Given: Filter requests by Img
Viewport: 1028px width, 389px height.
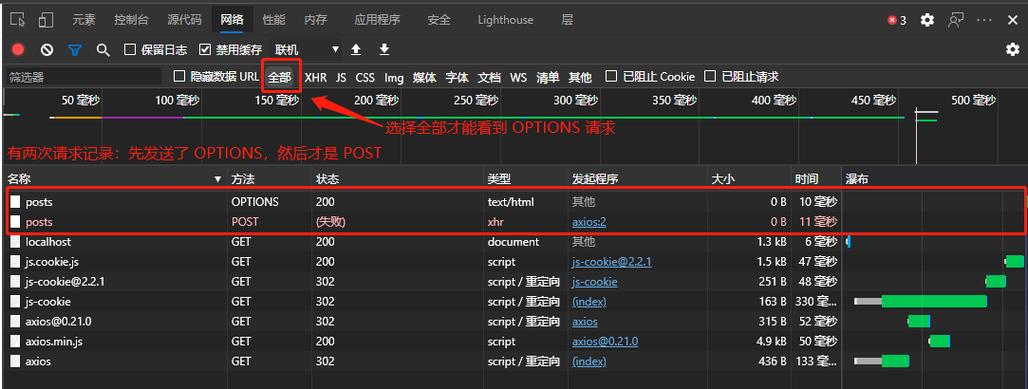Looking at the screenshot, I should click(x=393, y=77).
